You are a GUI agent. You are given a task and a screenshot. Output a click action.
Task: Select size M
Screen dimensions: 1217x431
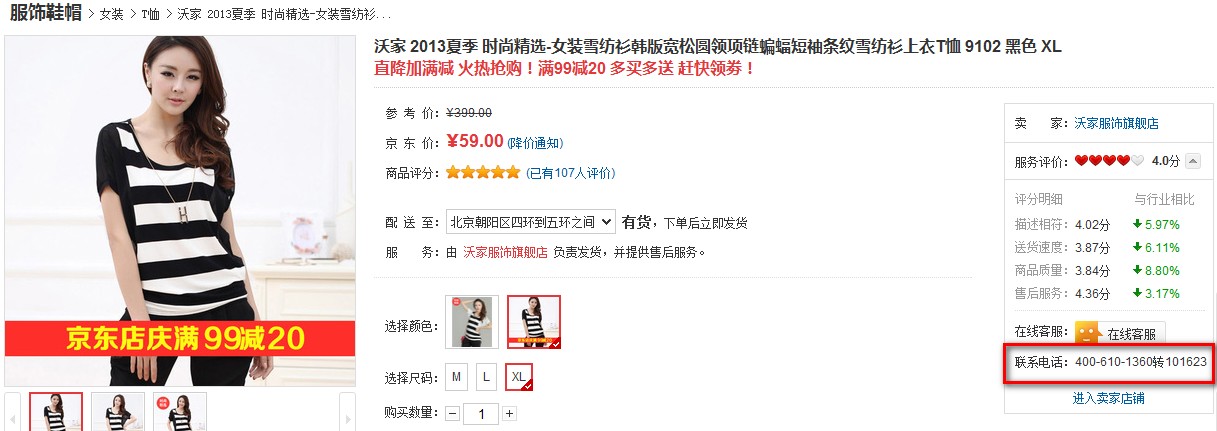pyautogui.click(x=457, y=377)
